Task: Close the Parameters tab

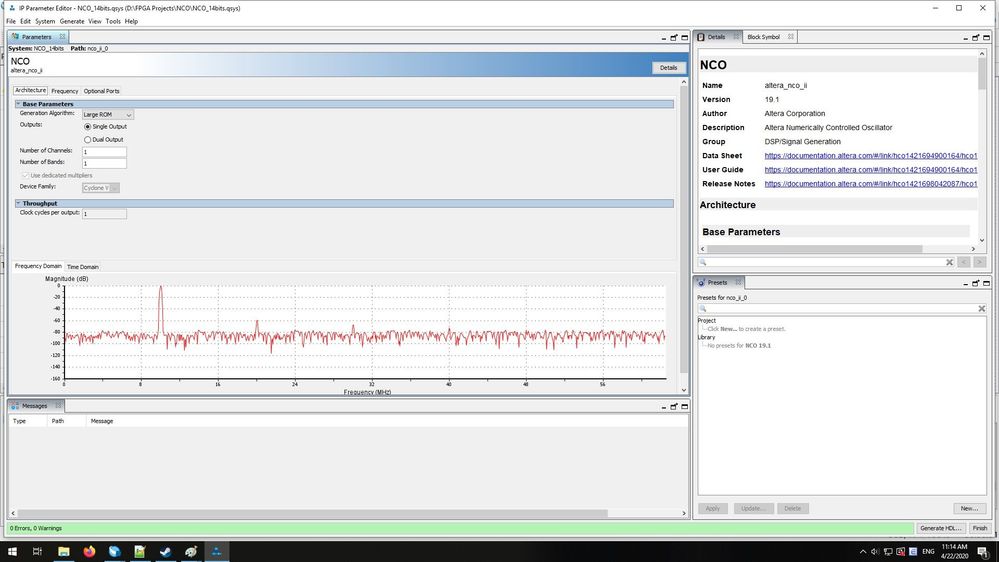Action: click(x=62, y=37)
